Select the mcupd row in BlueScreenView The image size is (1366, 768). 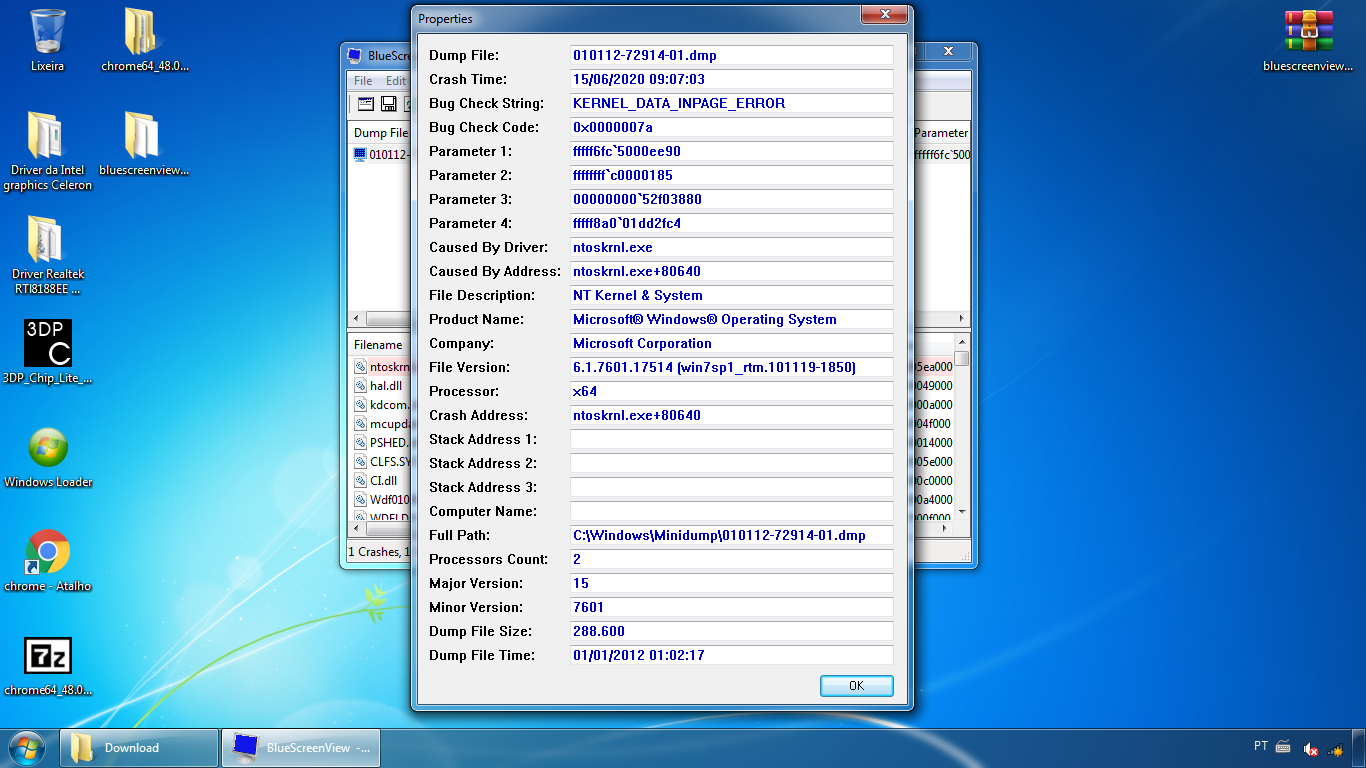click(381, 424)
